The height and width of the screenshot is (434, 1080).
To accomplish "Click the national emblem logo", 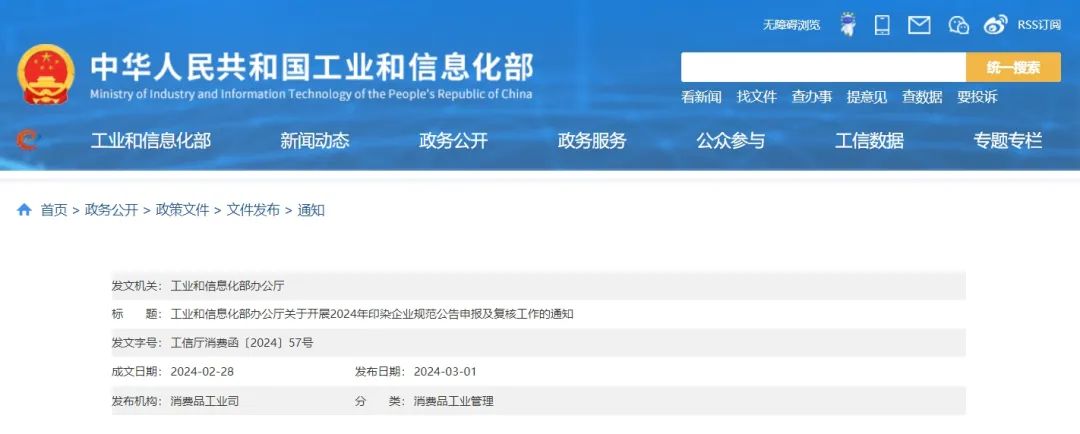I will (45, 74).
